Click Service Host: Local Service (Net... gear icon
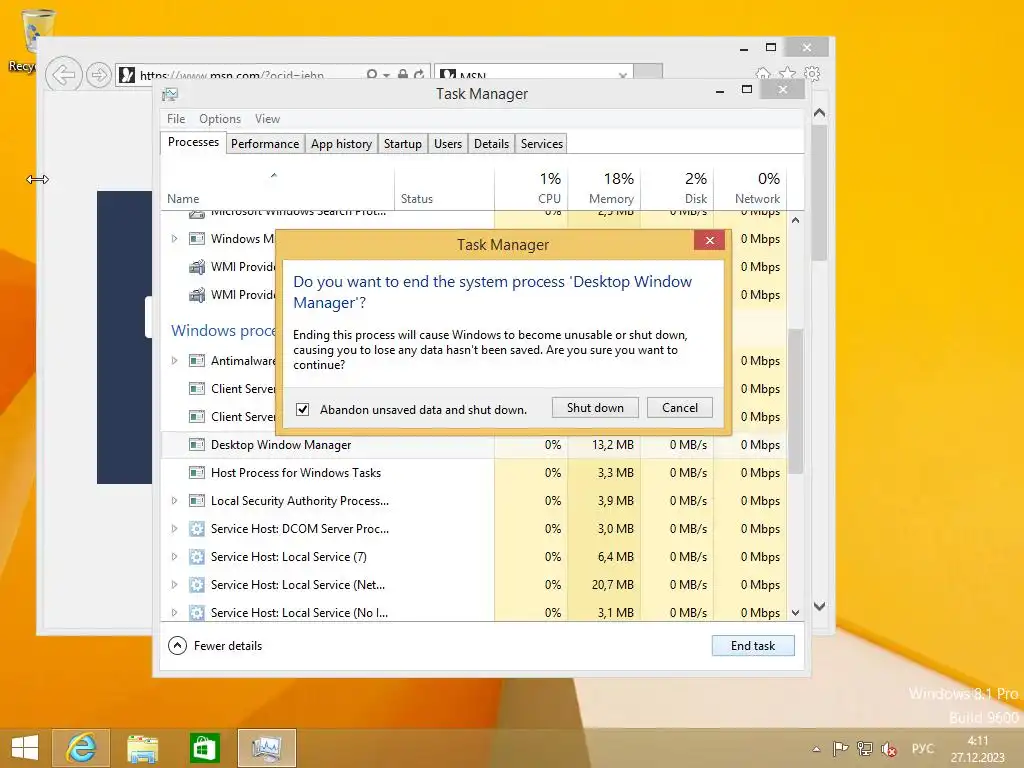The height and width of the screenshot is (768, 1024). (197, 585)
